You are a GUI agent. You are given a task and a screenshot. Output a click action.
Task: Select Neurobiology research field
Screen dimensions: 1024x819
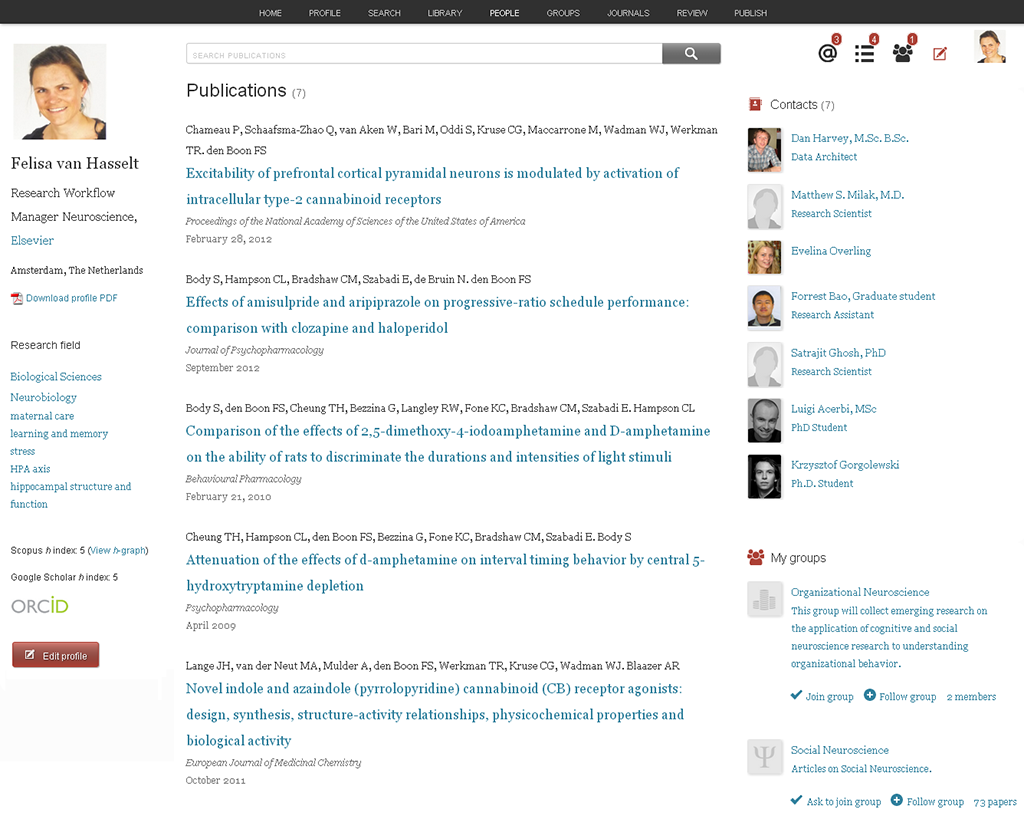tap(44, 397)
